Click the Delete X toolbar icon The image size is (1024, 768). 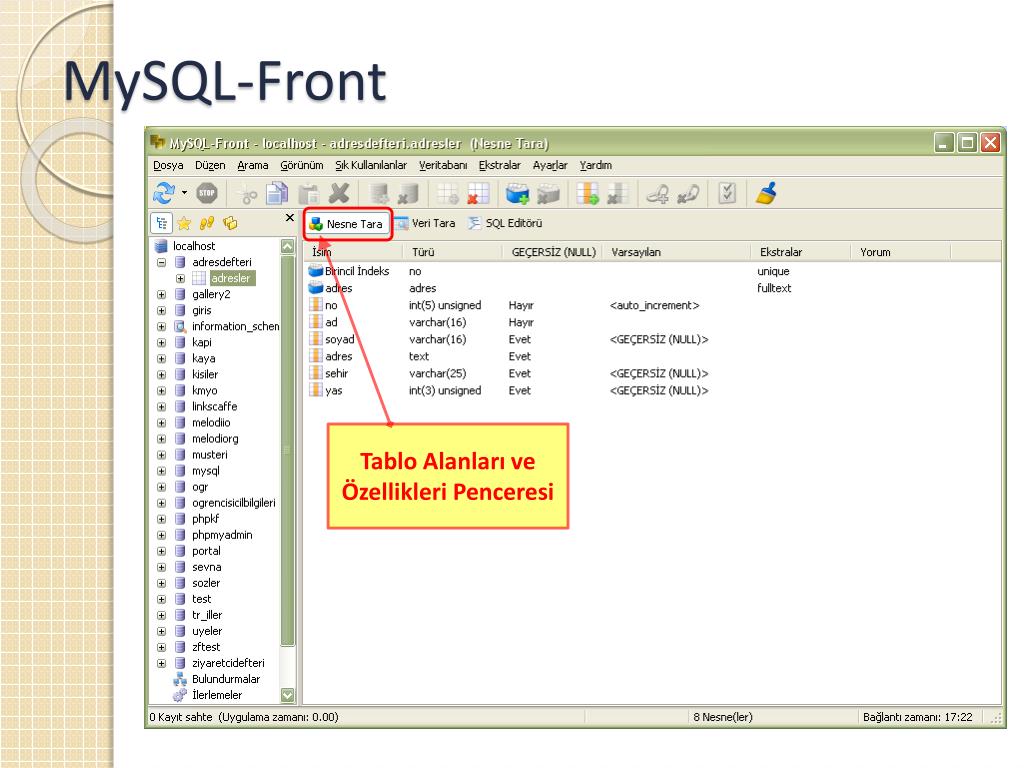click(x=339, y=193)
